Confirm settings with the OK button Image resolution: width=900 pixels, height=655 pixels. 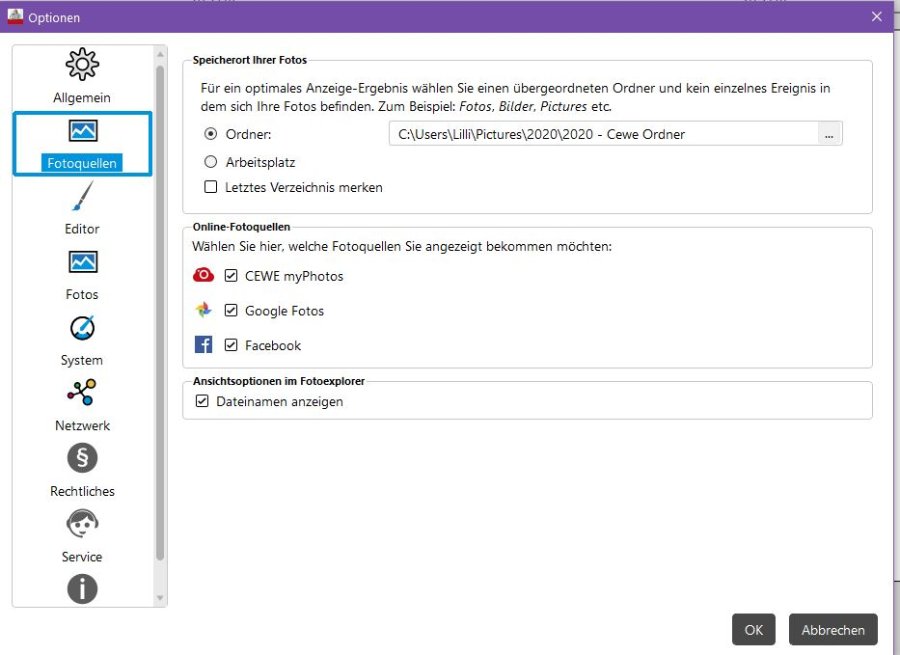(753, 630)
